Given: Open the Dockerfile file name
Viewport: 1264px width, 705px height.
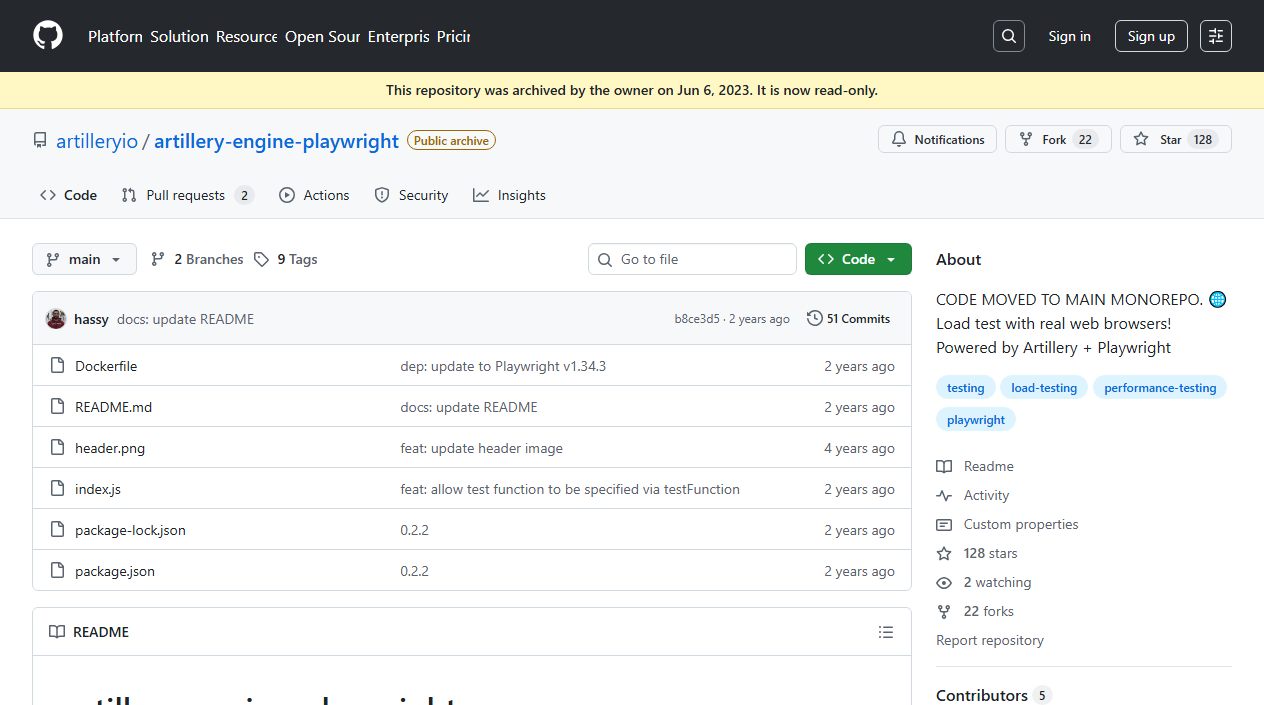Looking at the screenshot, I should [x=106, y=366].
